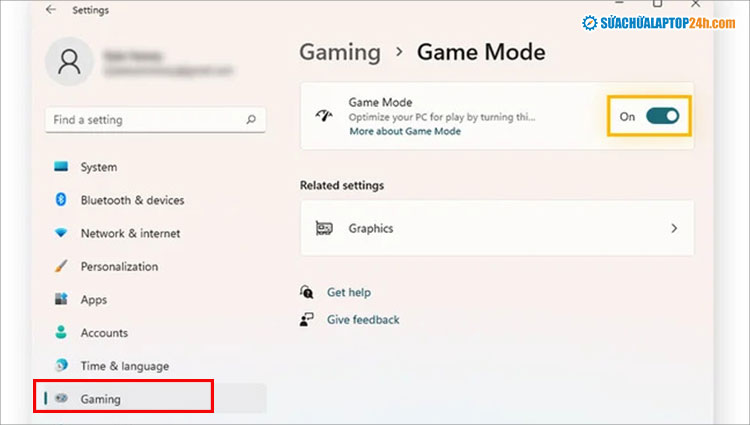Click the System monitor icon
This screenshot has height=425, width=750.
click(x=61, y=166)
